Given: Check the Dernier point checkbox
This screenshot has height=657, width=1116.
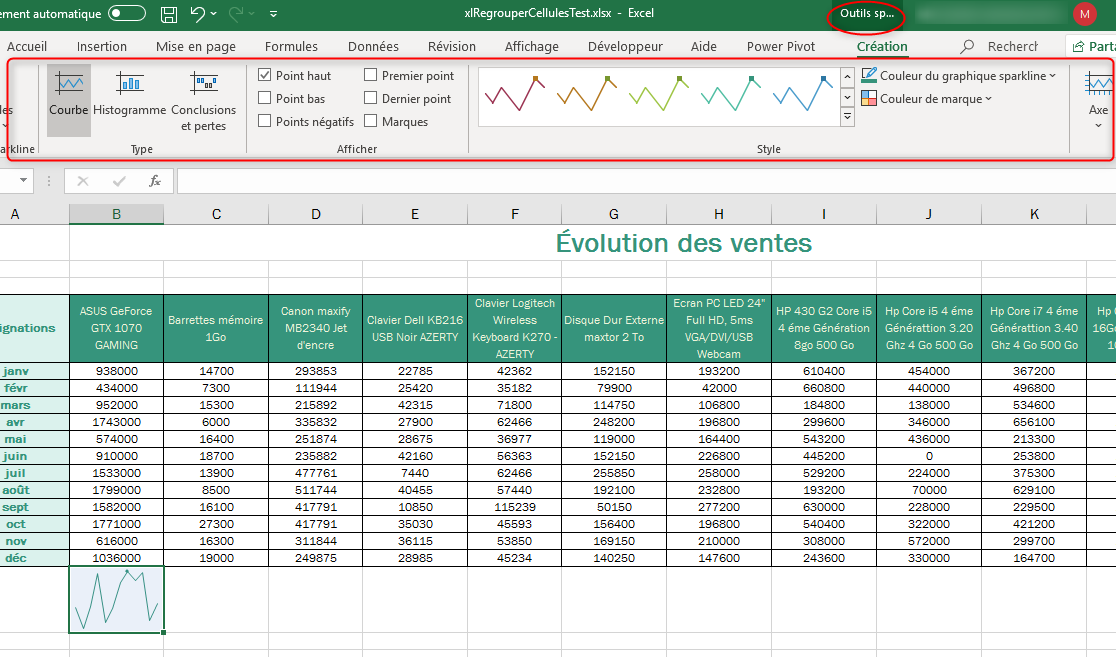Looking at the screenshot, I should coord(371,98).
